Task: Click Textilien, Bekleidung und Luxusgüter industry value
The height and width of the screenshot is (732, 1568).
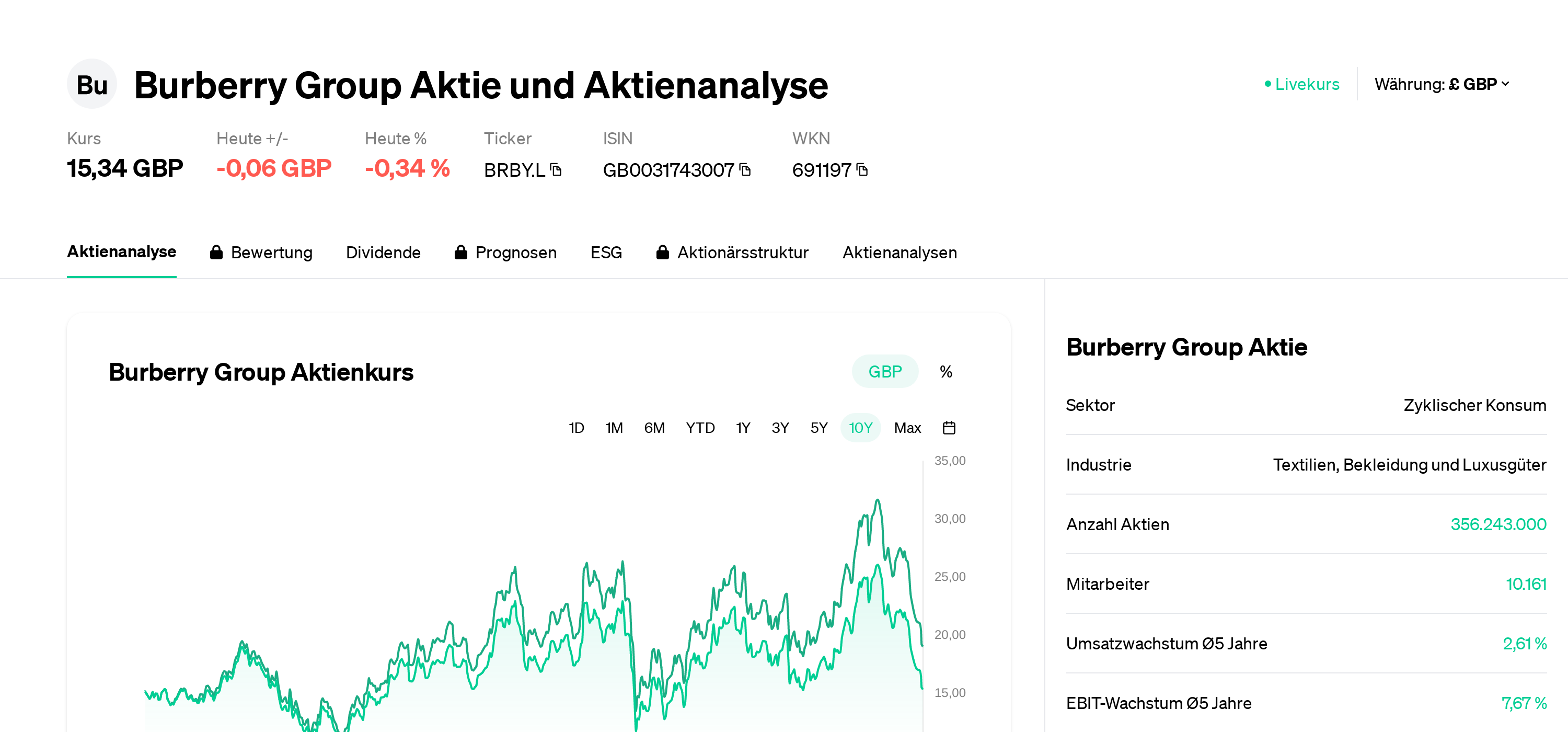Action: 1410,465
